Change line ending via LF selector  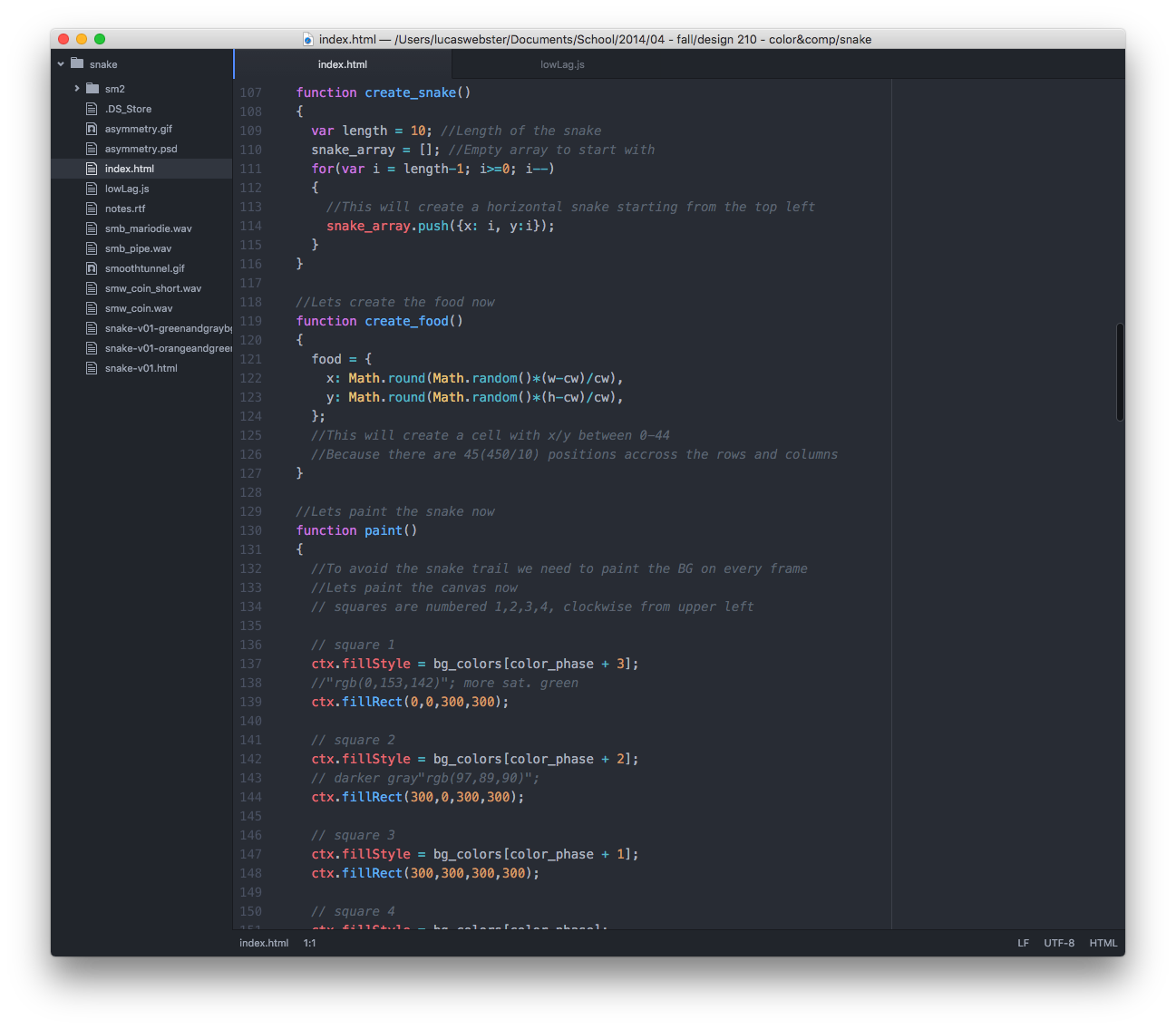(x=1023, y=943)
